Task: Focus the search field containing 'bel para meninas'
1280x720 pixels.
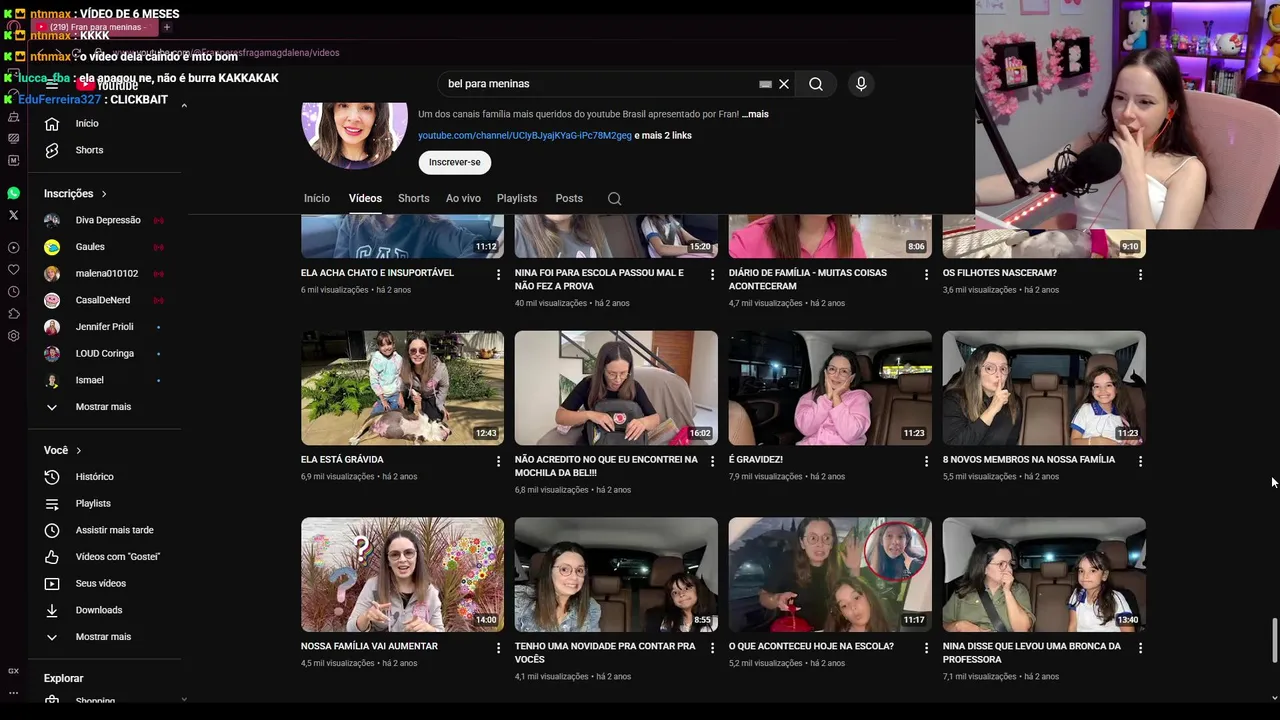Action: (600, 84)
